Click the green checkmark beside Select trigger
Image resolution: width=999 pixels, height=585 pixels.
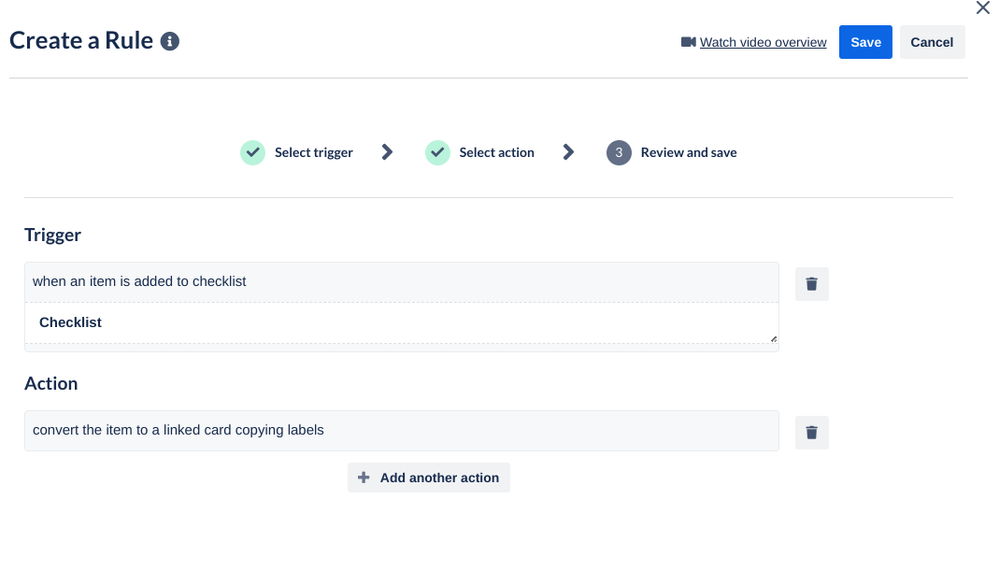coord(252,152)
